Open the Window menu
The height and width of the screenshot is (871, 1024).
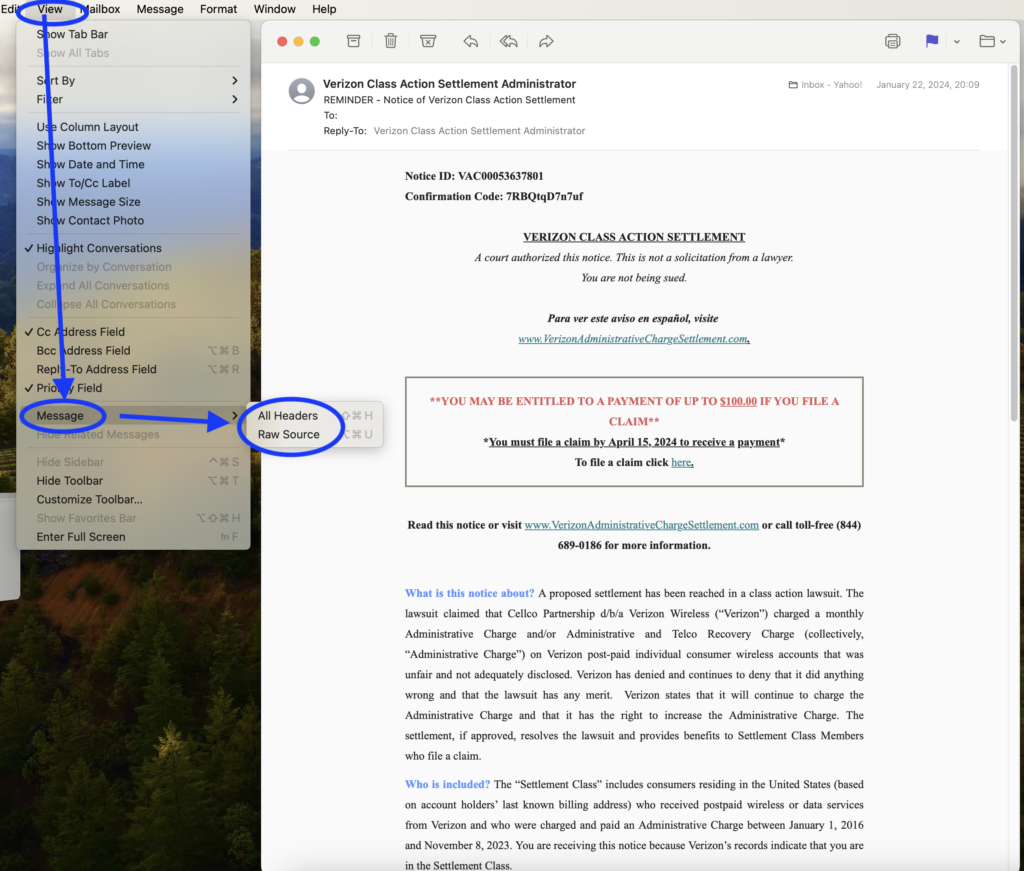pos(274,9)
